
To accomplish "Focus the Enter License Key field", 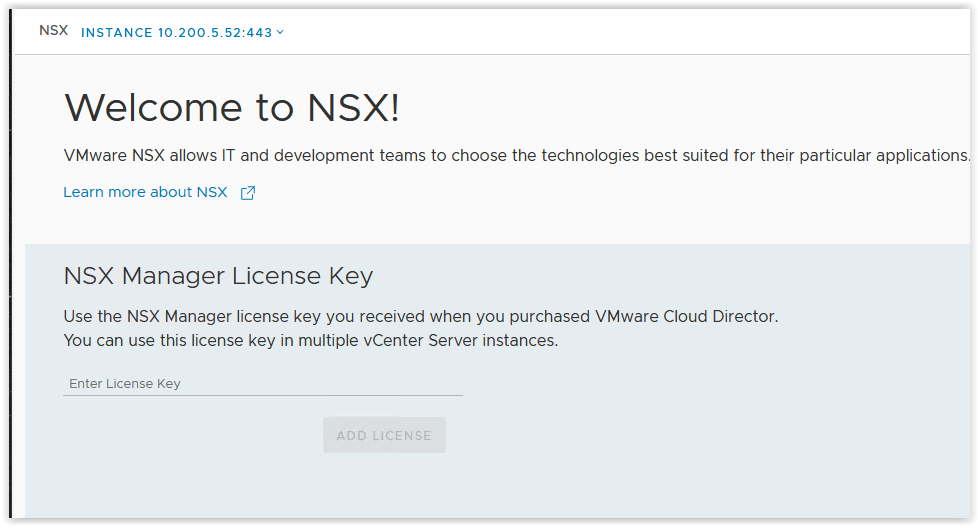I will click(263, 384).
